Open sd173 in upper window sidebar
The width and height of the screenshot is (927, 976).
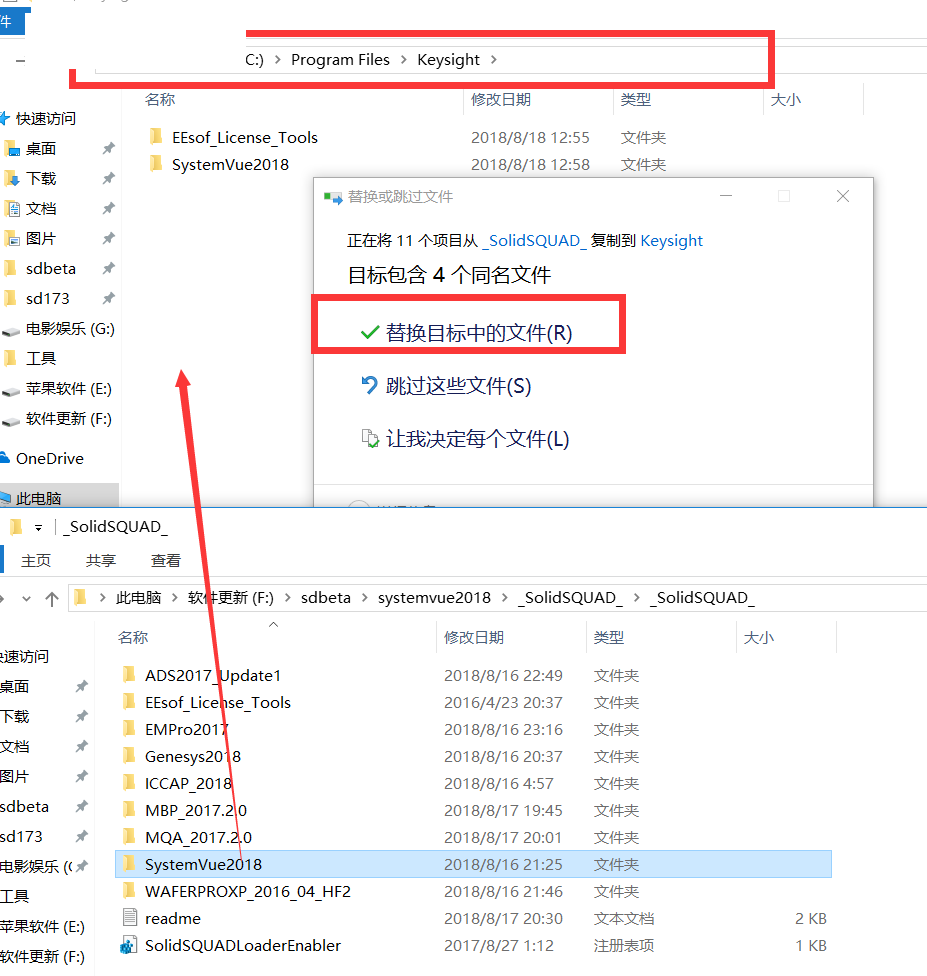pos(48,298)
